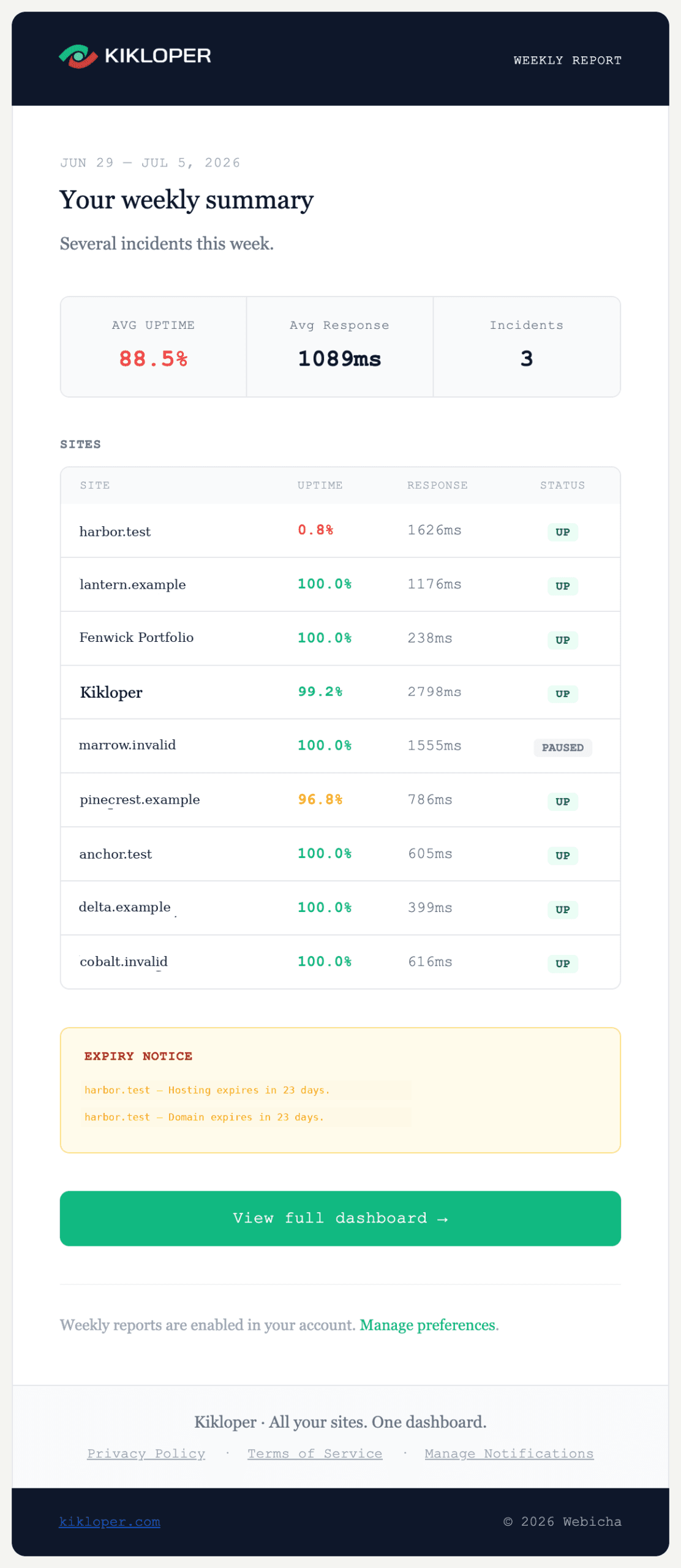Click the WEEKLY REPORT header label
The height and width of the screenshot is (1568, 681).
point(567,60)
